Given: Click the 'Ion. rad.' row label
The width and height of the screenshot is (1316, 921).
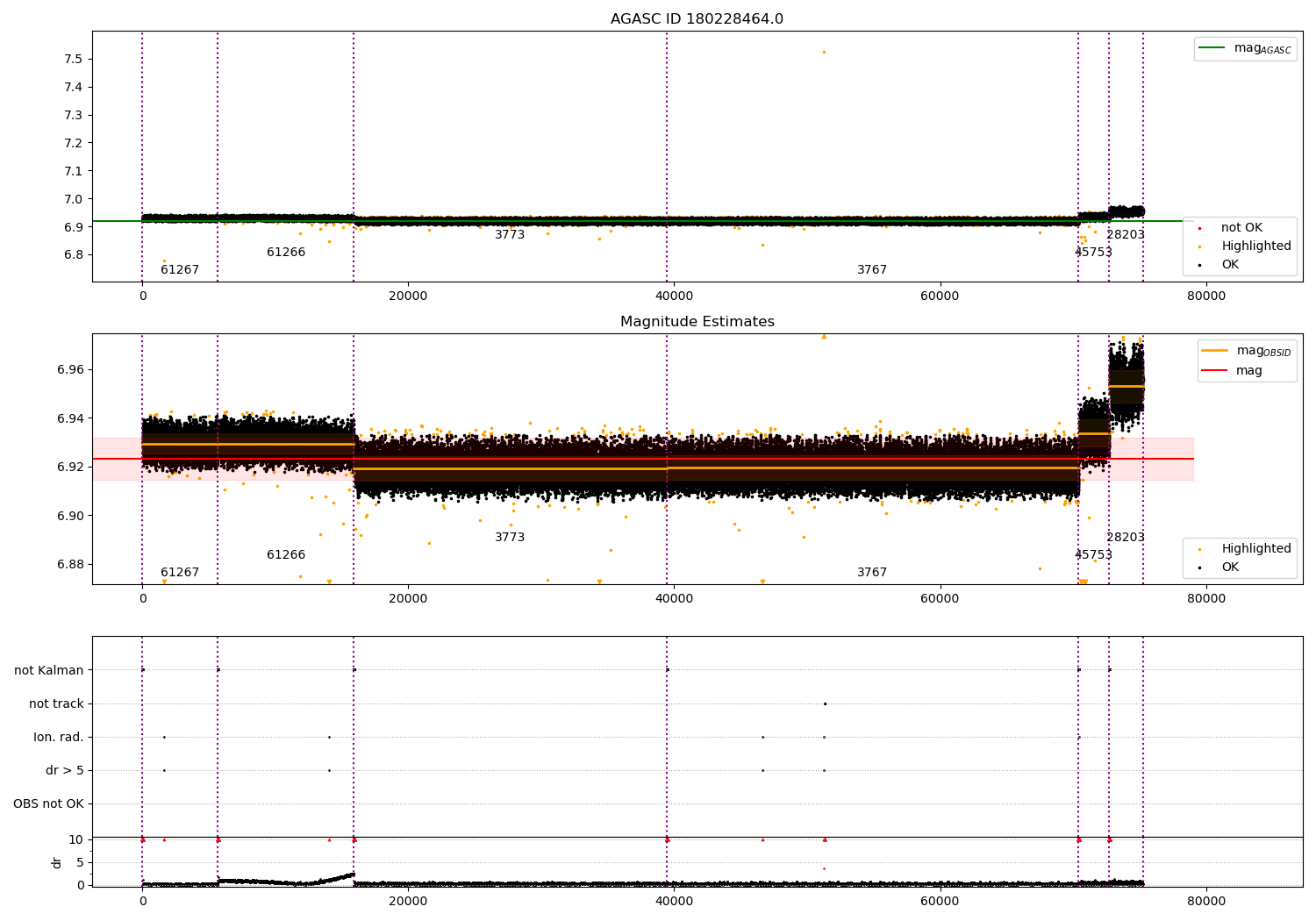Looking at the screenshot, I should pyautogui.click(x=59, y=738).
